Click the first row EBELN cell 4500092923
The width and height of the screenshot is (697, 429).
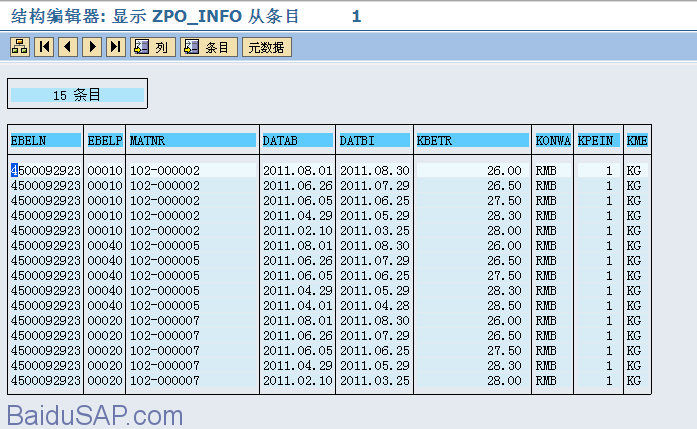pyautogui.click(x=46, y=171)
